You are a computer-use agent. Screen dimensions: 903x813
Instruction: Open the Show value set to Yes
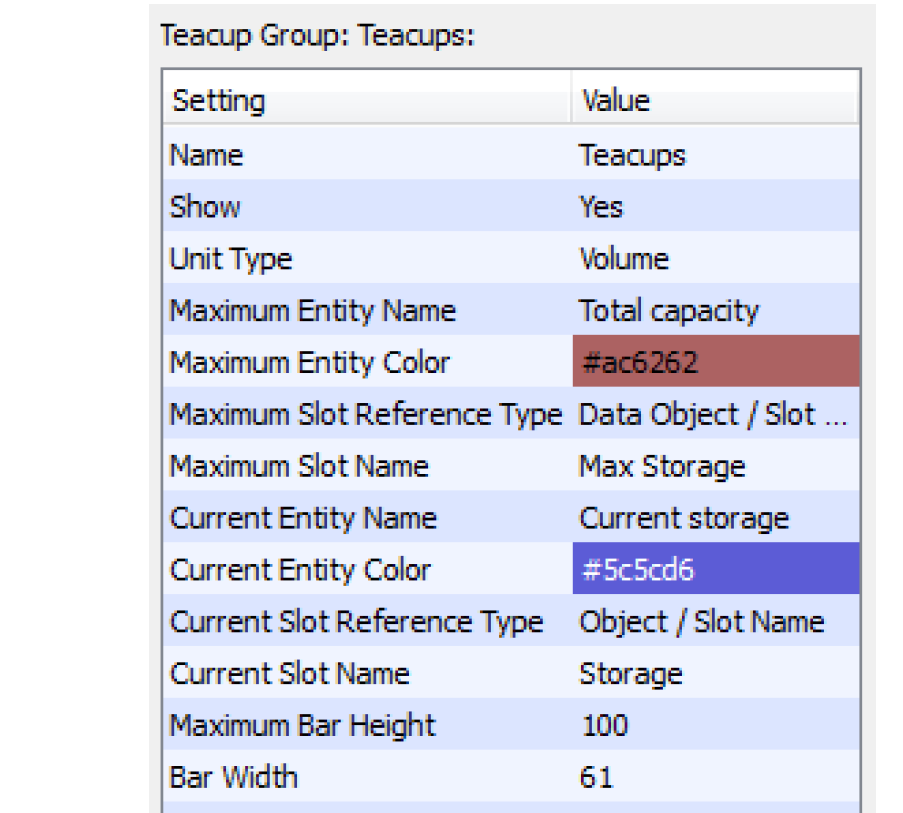pyautogui.click(x=715, y=207)
